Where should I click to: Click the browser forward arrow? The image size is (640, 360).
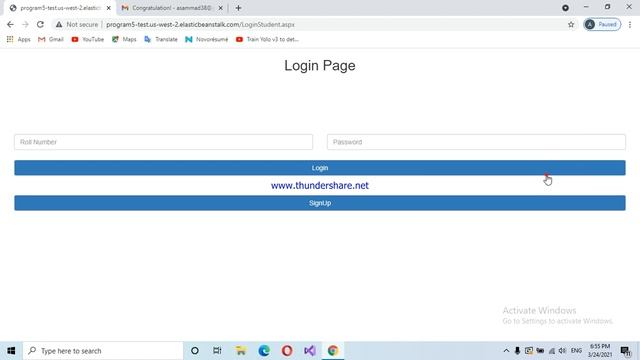point(25,24)
